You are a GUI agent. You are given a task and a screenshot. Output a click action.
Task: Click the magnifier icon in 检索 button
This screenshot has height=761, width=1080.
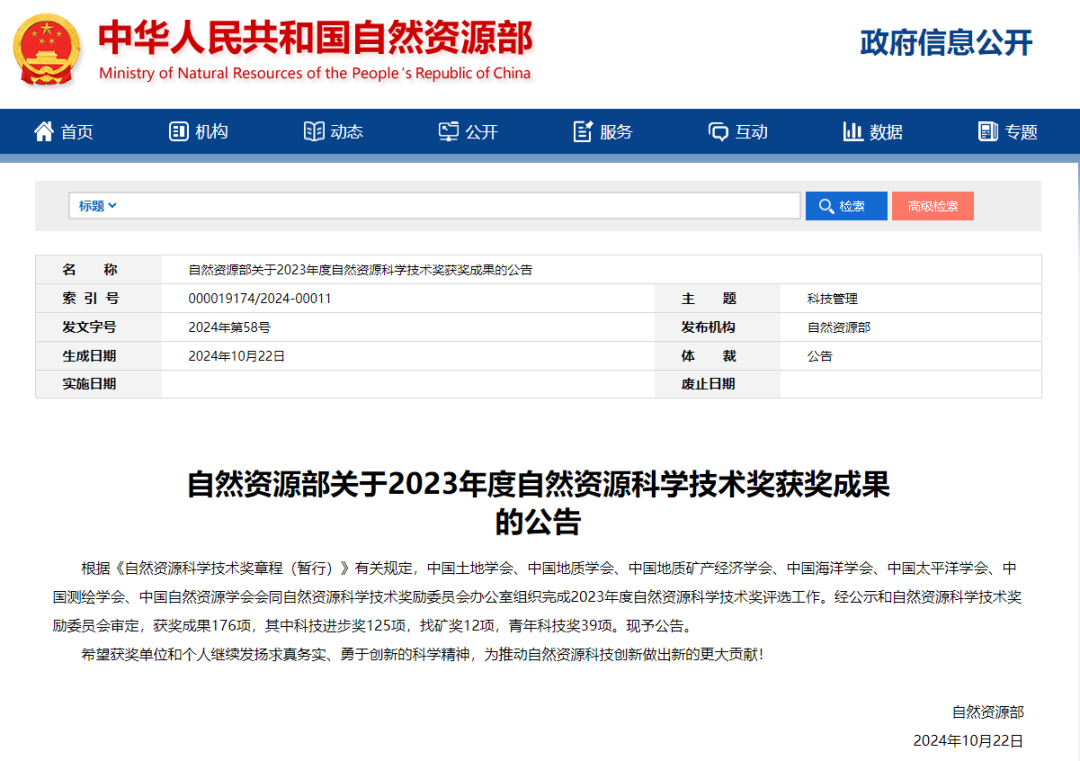(x=826, y=206)
